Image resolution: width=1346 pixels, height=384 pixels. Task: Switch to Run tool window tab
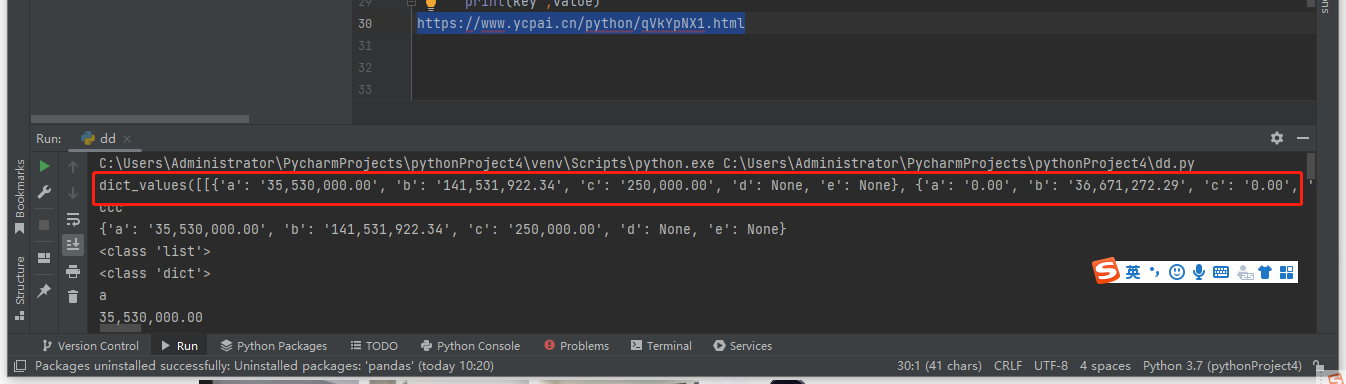point(179,345)
